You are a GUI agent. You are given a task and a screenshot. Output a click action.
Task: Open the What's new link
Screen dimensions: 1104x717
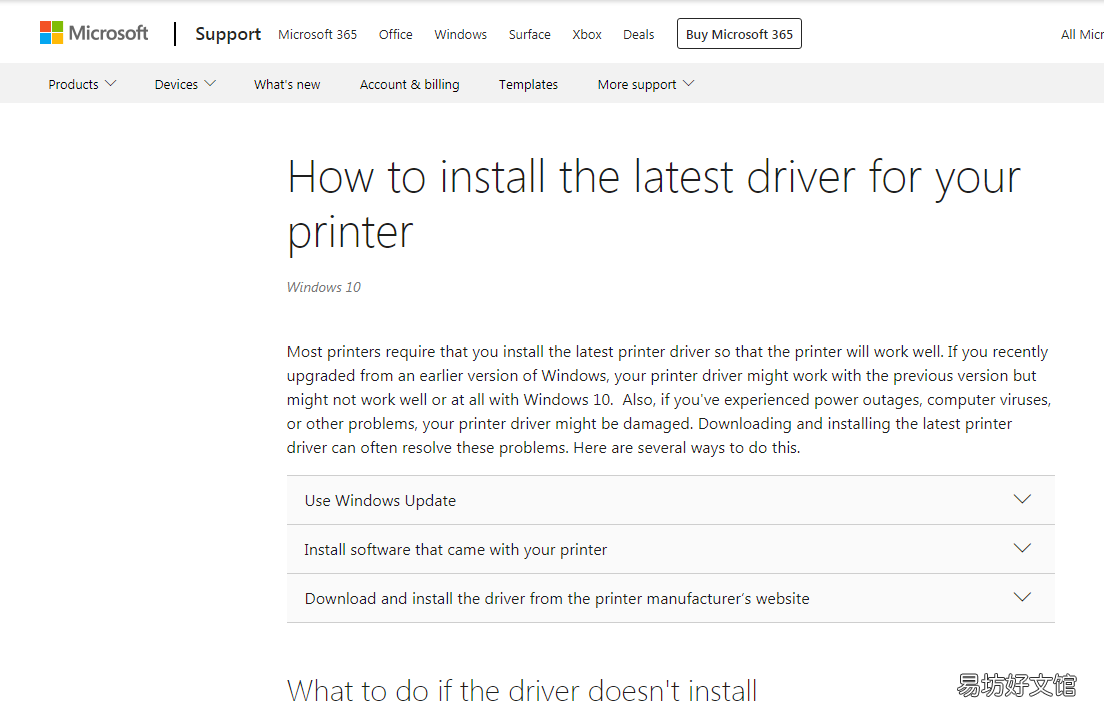pyautogui.click(x=287, y=85)
